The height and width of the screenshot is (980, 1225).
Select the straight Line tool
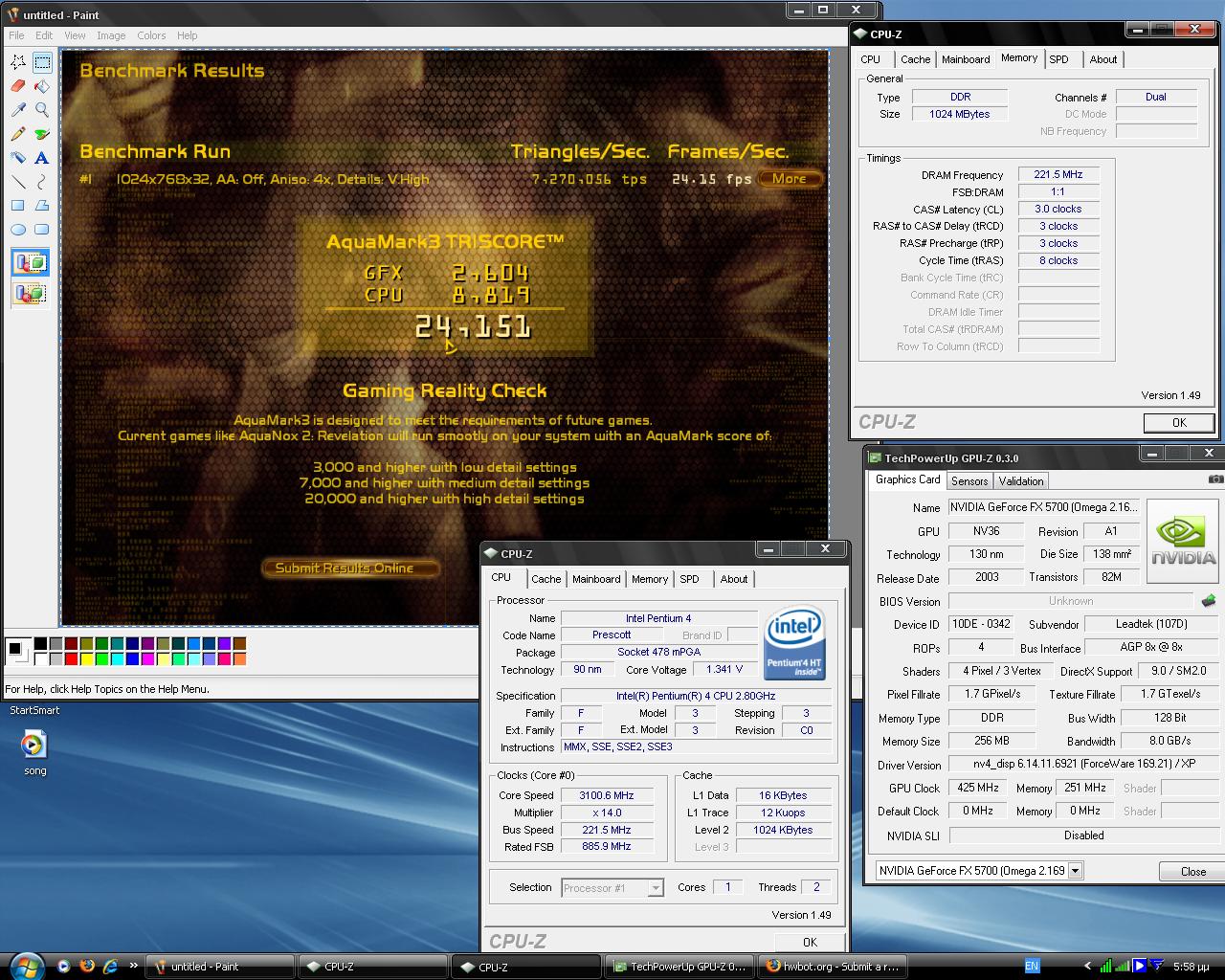click(18, 182)
